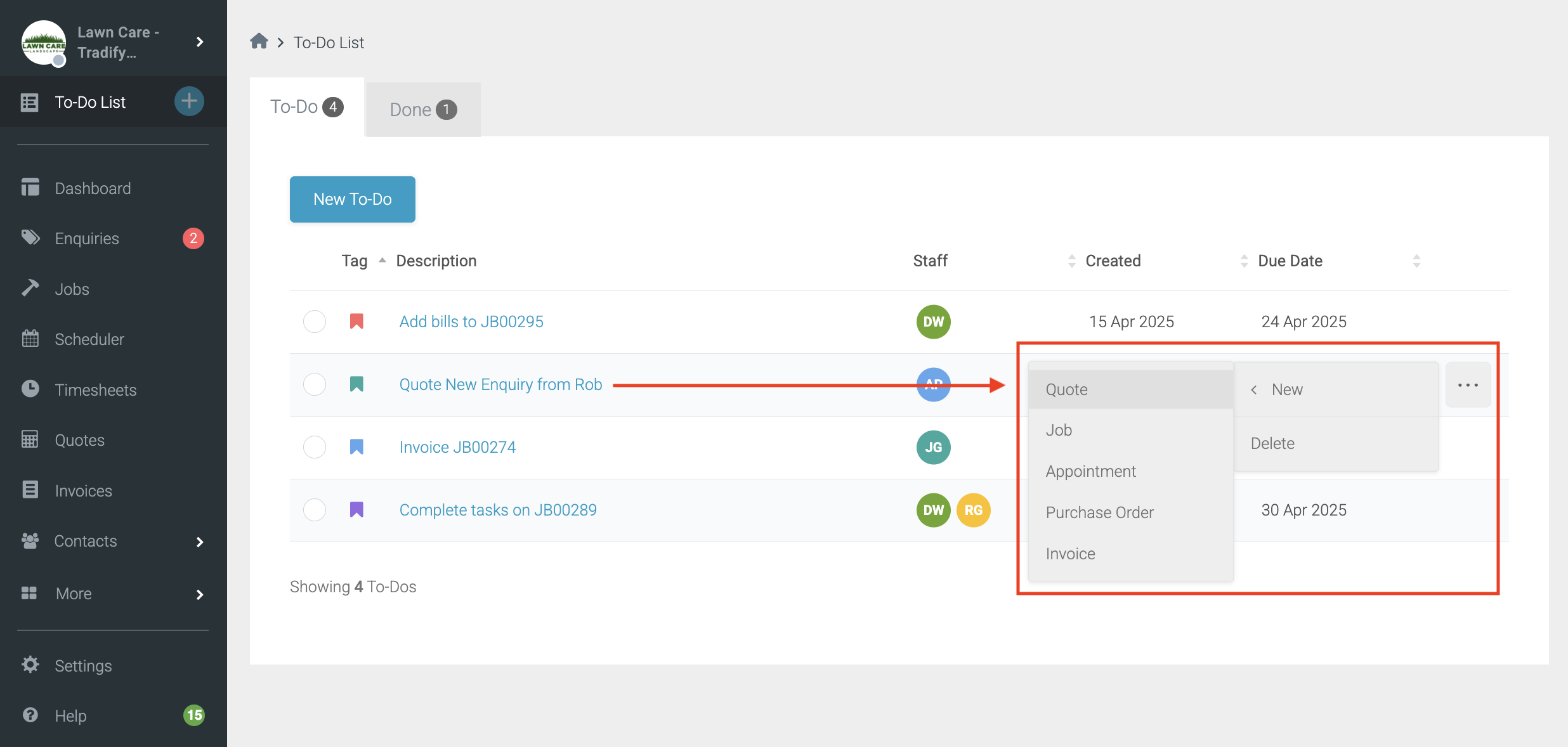Click the Invoices document icon
Viewport: 1568px width, 747px height.
(30, 490)
